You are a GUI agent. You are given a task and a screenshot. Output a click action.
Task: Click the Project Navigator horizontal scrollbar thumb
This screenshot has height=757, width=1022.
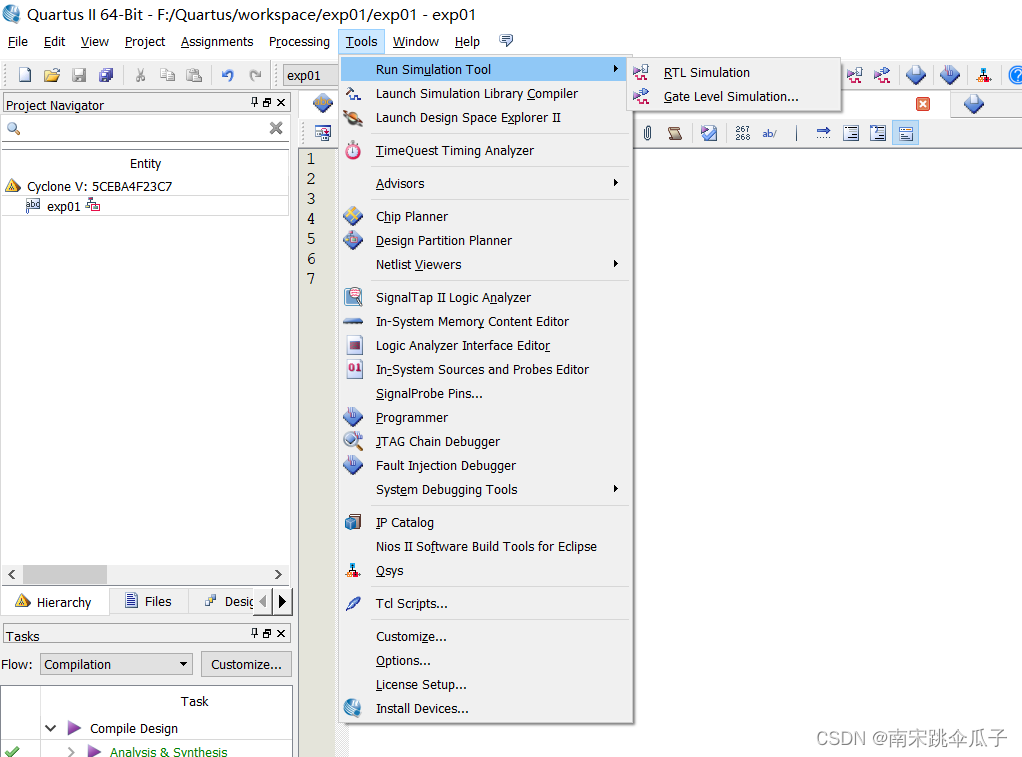[65, 574]
